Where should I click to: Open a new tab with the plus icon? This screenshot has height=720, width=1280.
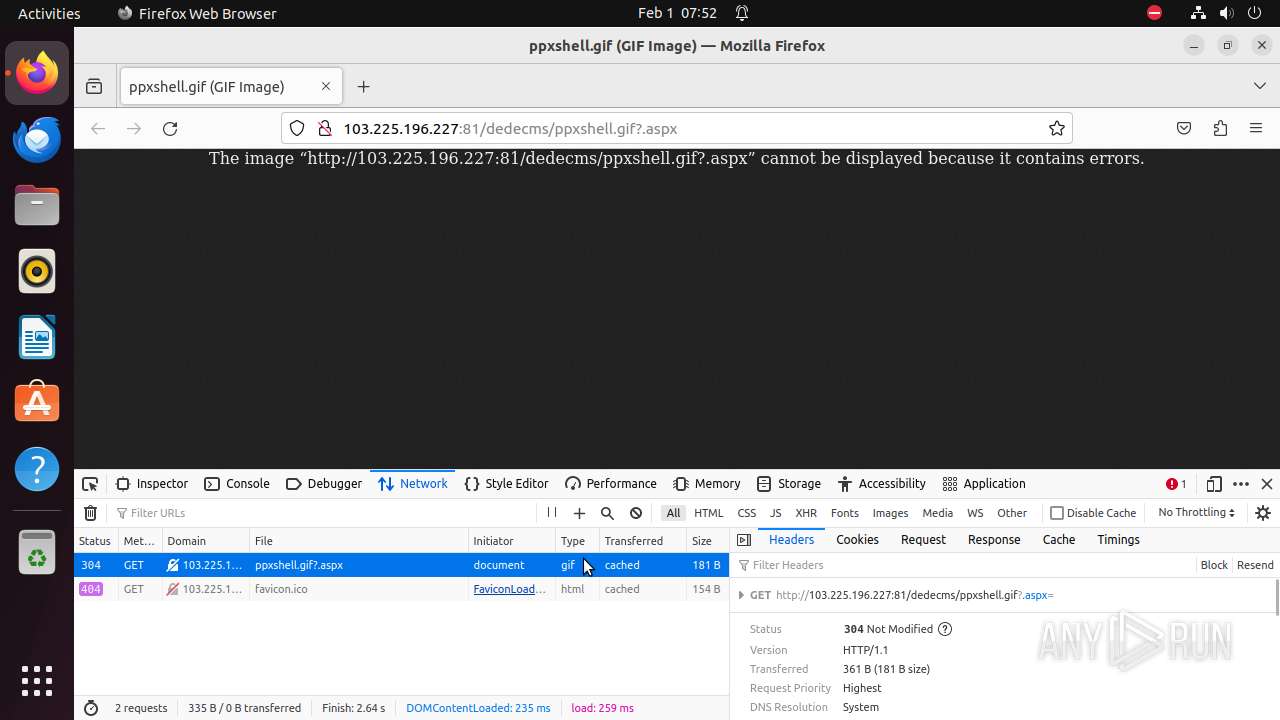point(363,87)
